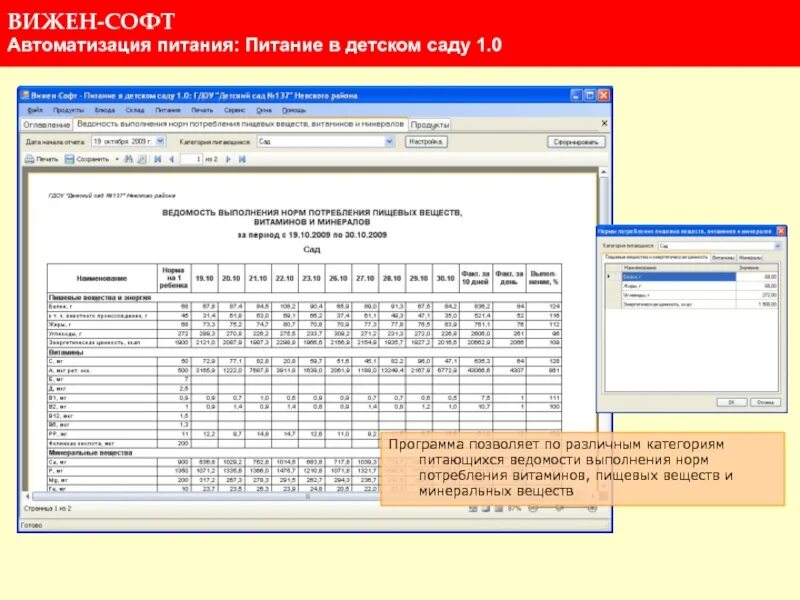Click the value cell of the Белки row
This screenshot has width=800, height=600.
[x=757, y=277]
